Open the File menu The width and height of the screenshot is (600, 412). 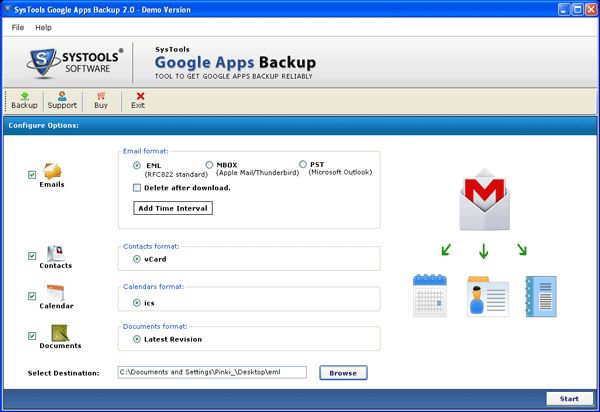point(18,27)
